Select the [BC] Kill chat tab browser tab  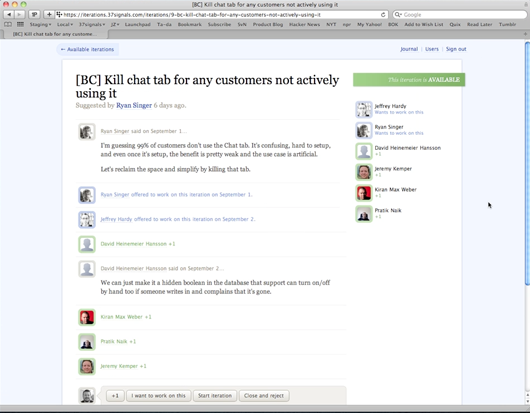coord(55,34)
